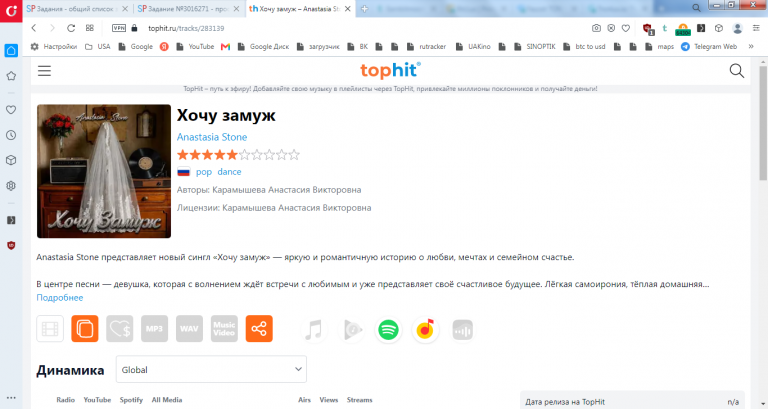Open the user profile icon in toolbar
The image size is (768, 409).
(737, 28)
